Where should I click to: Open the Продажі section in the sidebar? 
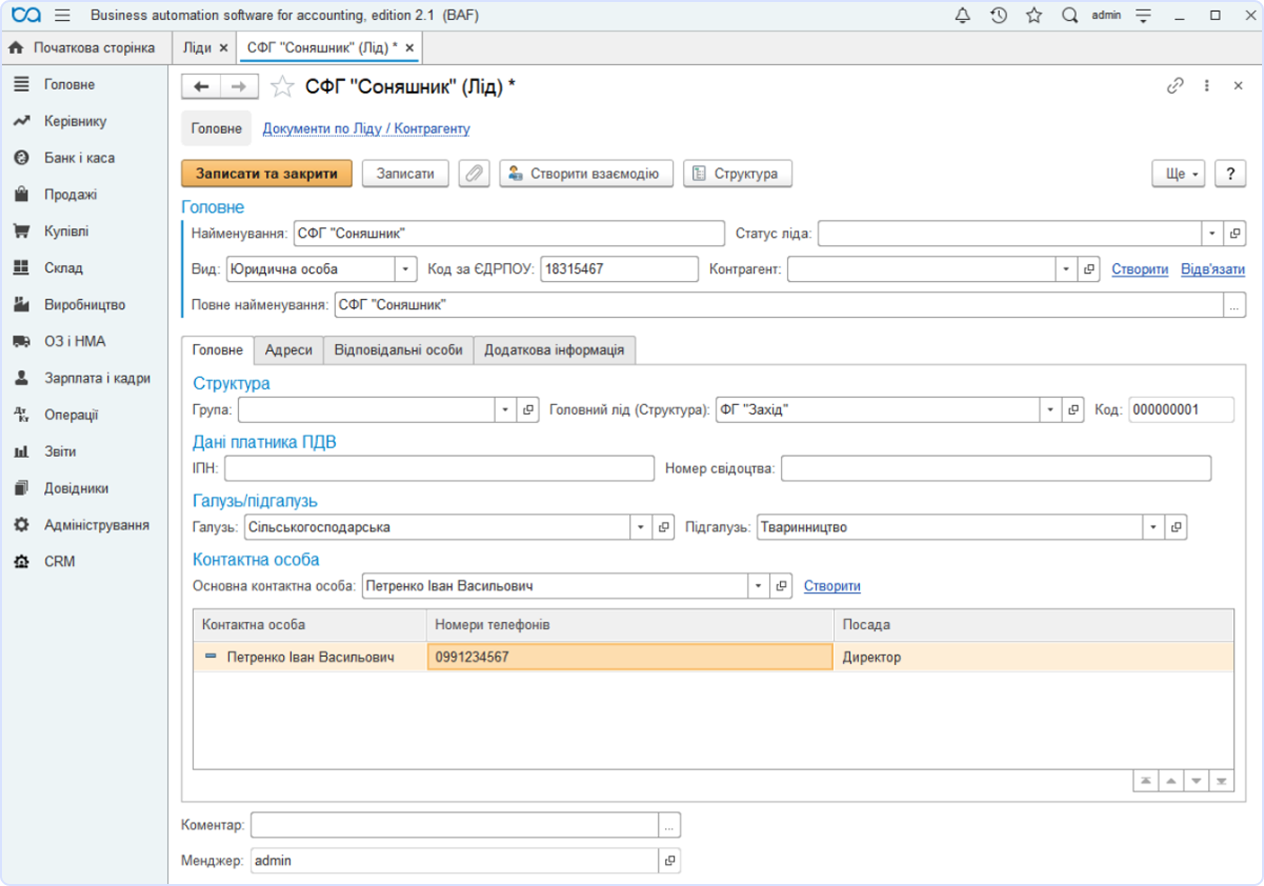[70, 195]
